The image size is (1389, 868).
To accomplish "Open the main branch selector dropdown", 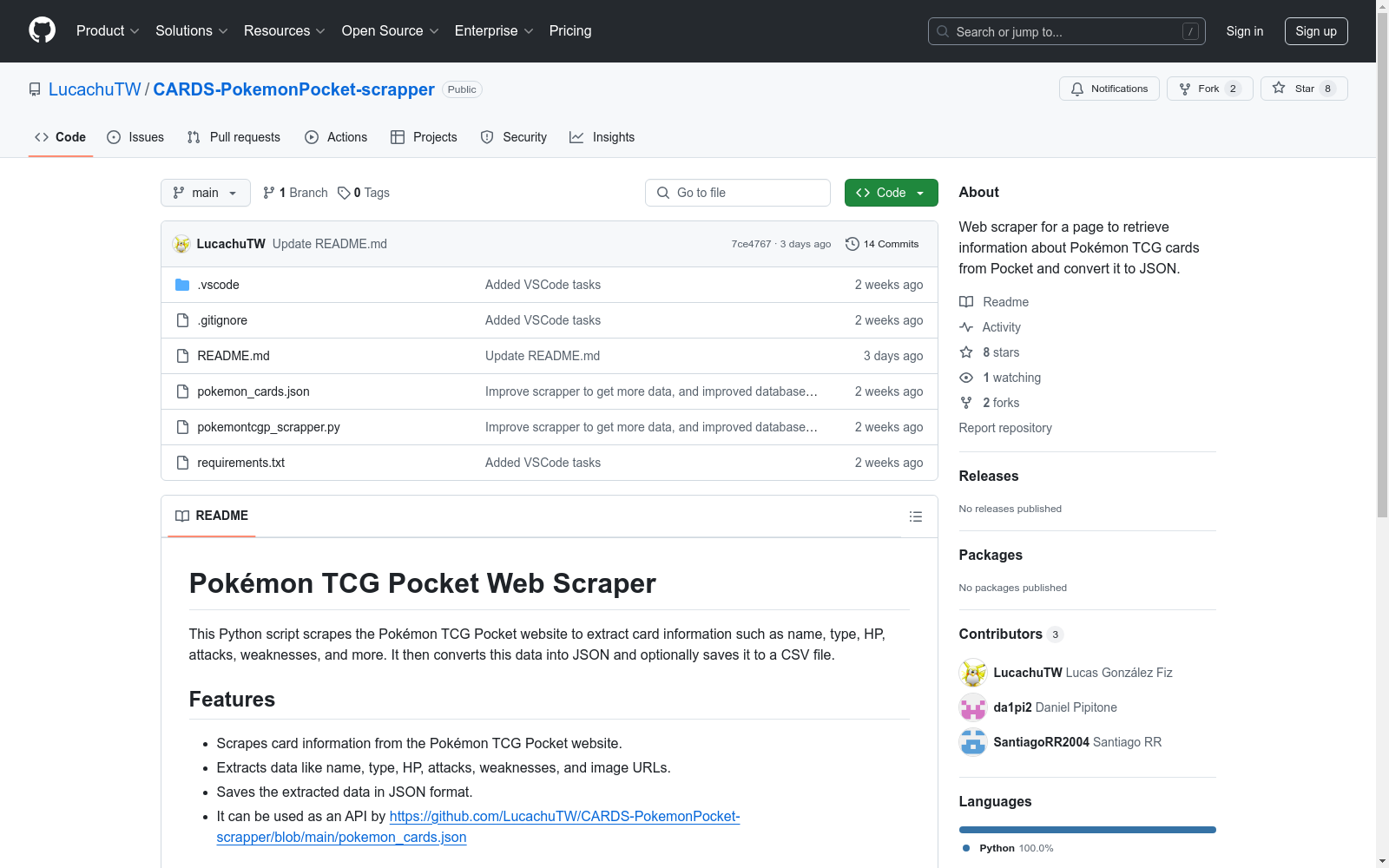I will pos(206,193).
